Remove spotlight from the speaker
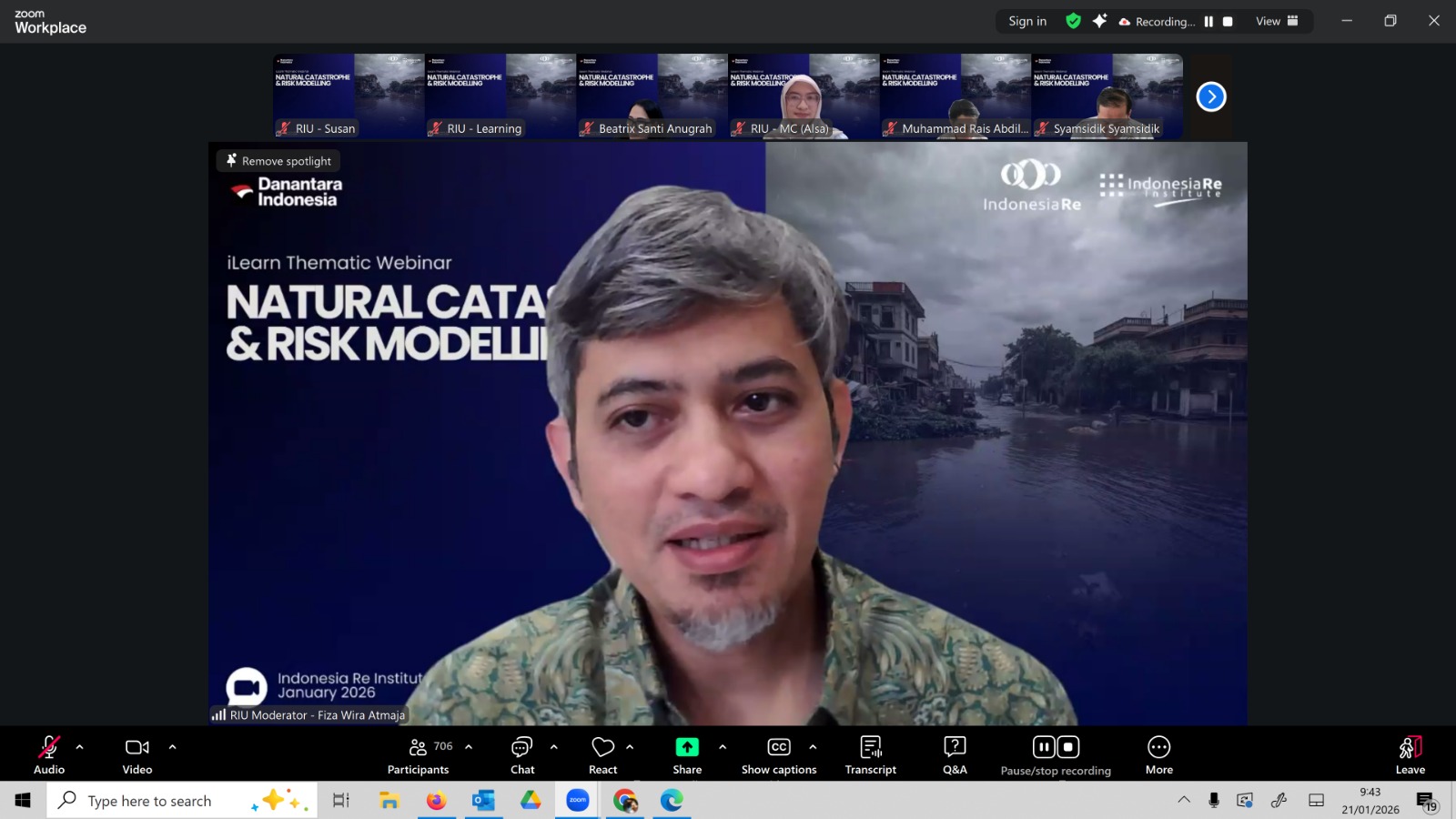Image resolution: width=1456 pixels, height=819 pixels. coord(279,161)
